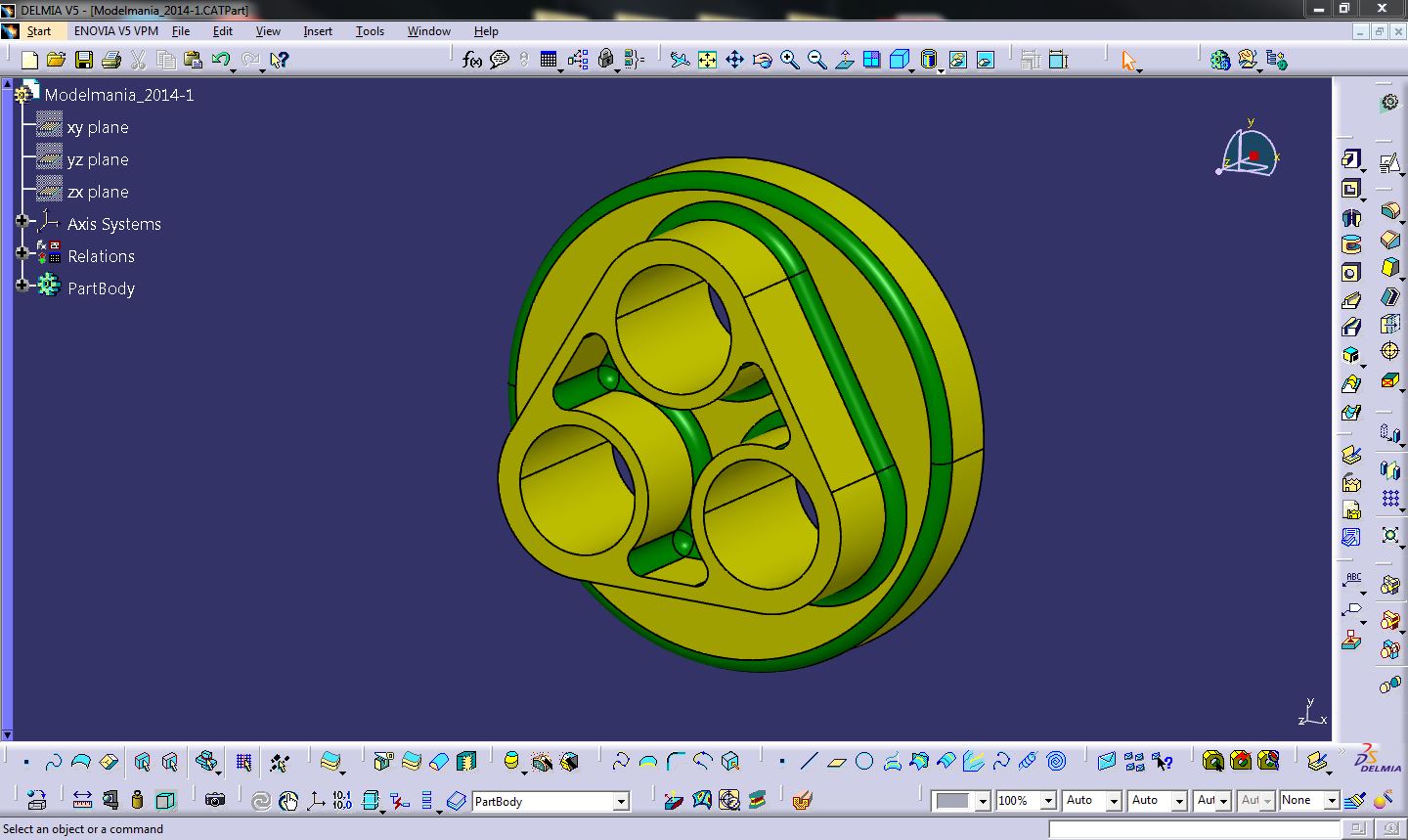Screen dimensions: 1408x840
Task: Click the Circle tool in bottom toolbar
Action: (863, 761)
